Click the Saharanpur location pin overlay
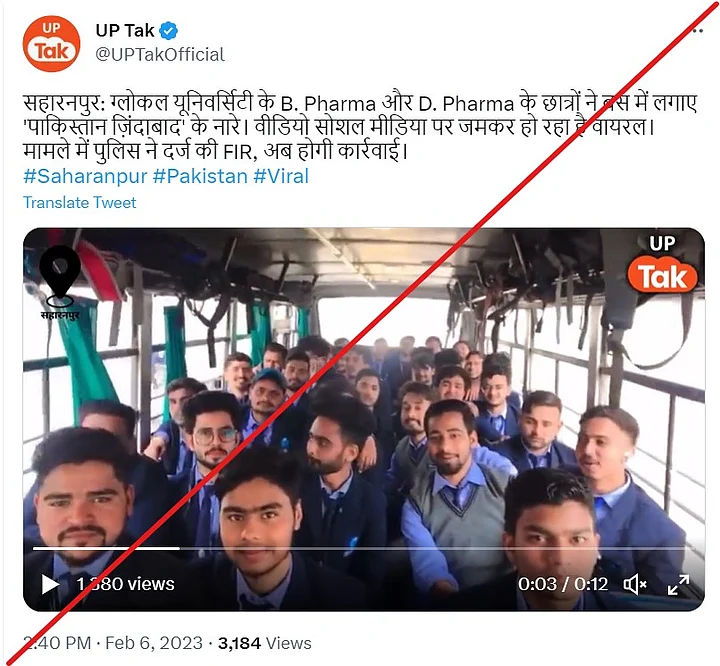 click(60, 282)
